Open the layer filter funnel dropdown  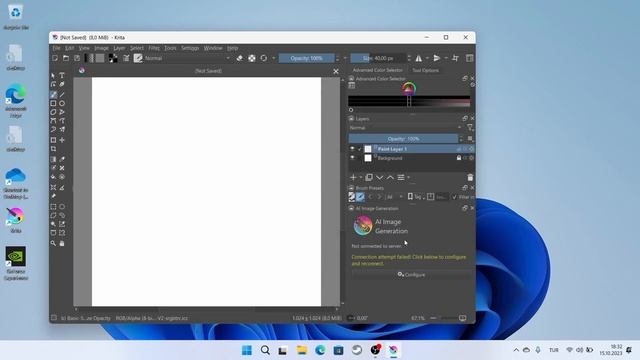470,128
